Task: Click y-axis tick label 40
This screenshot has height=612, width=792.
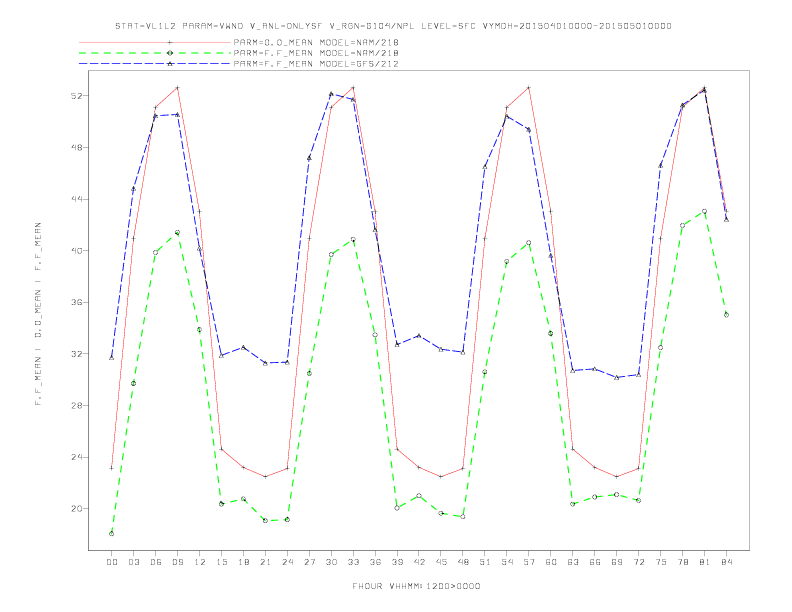Action: pos(76,250)
